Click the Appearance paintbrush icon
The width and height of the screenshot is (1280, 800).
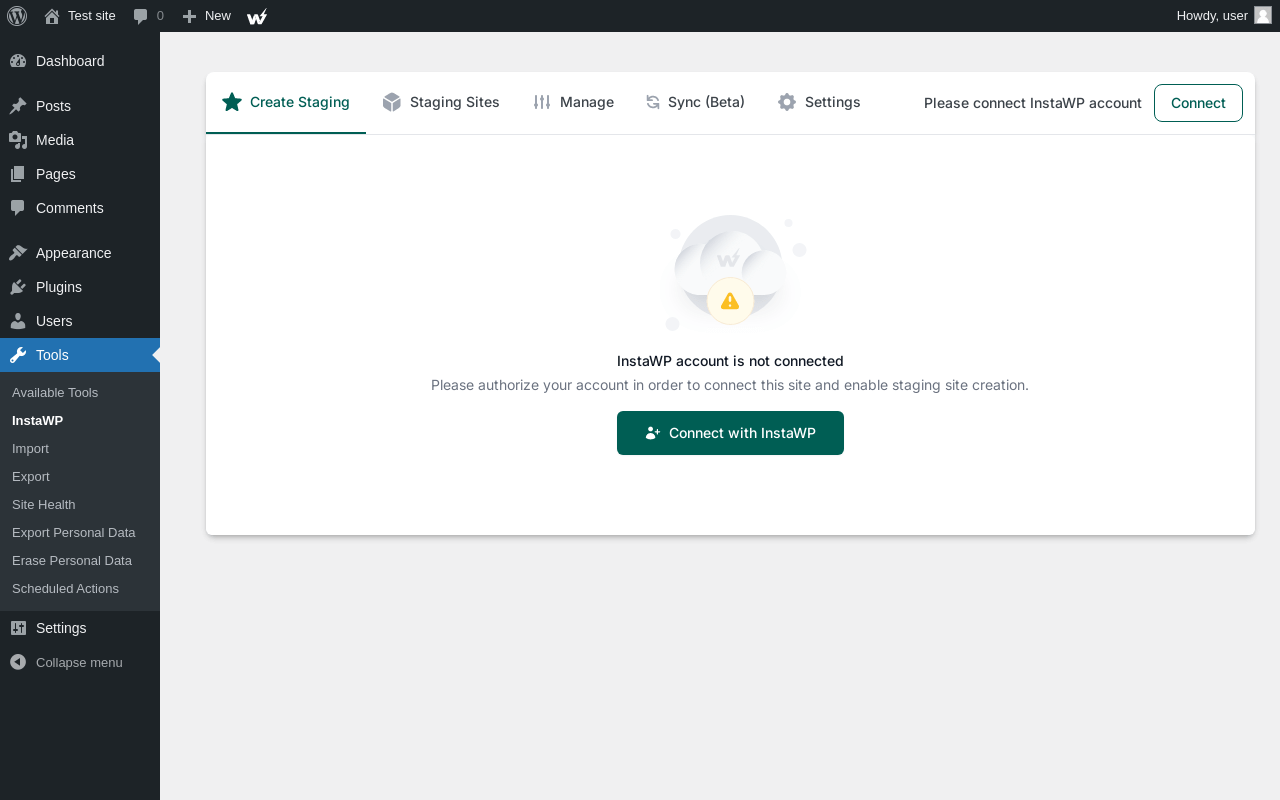[x=18, y=253]
